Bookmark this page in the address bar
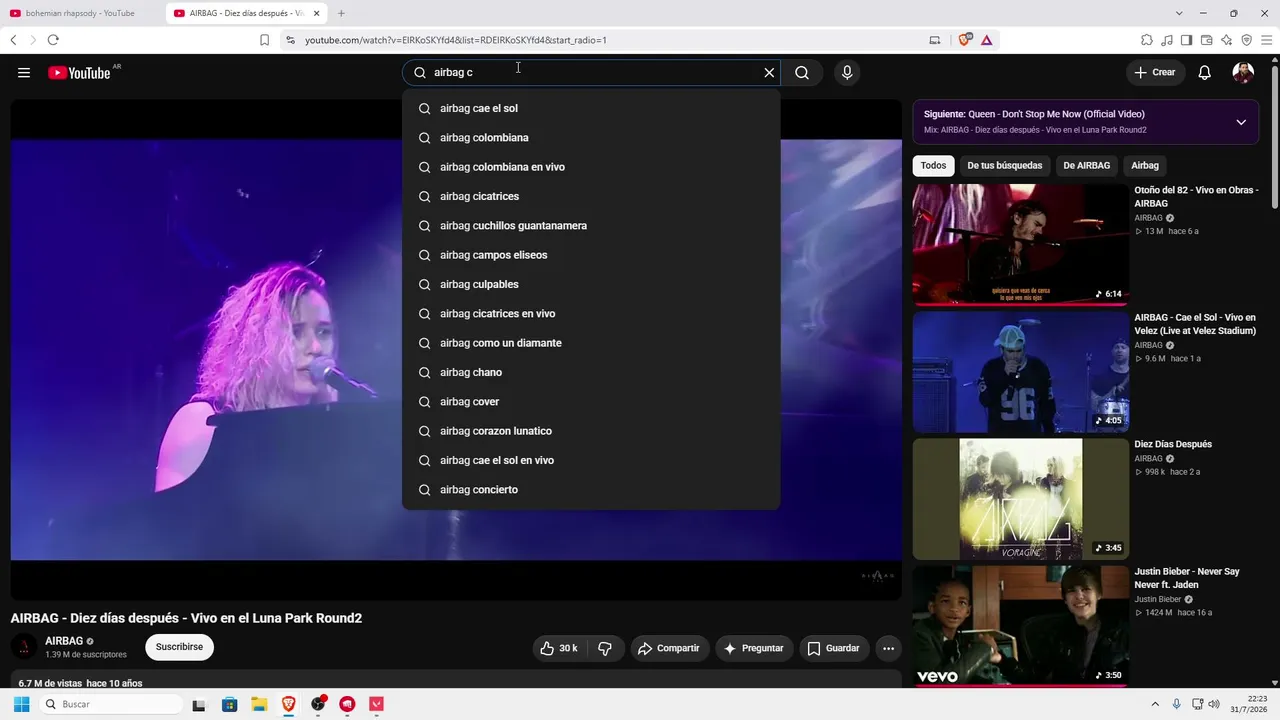Image resolution: width=1280 pixels, height=720 pixels. point(264,40)
